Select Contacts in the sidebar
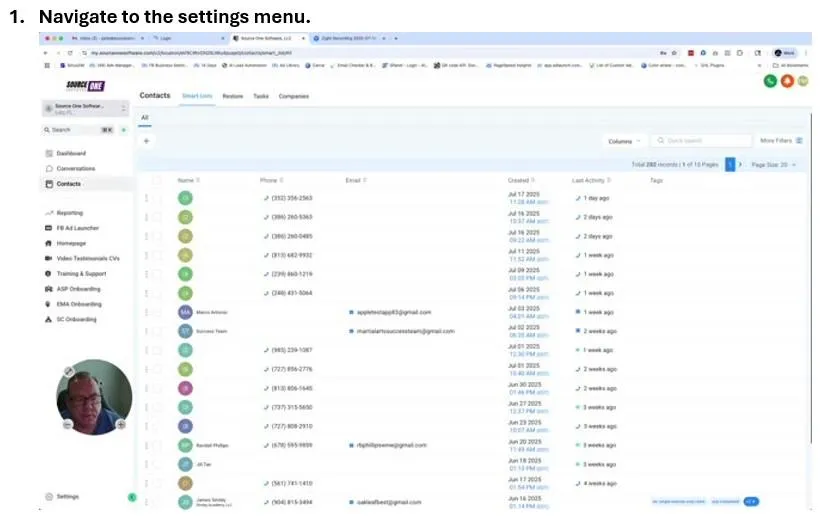Viewport: 826px width, 523px height. 63,184
